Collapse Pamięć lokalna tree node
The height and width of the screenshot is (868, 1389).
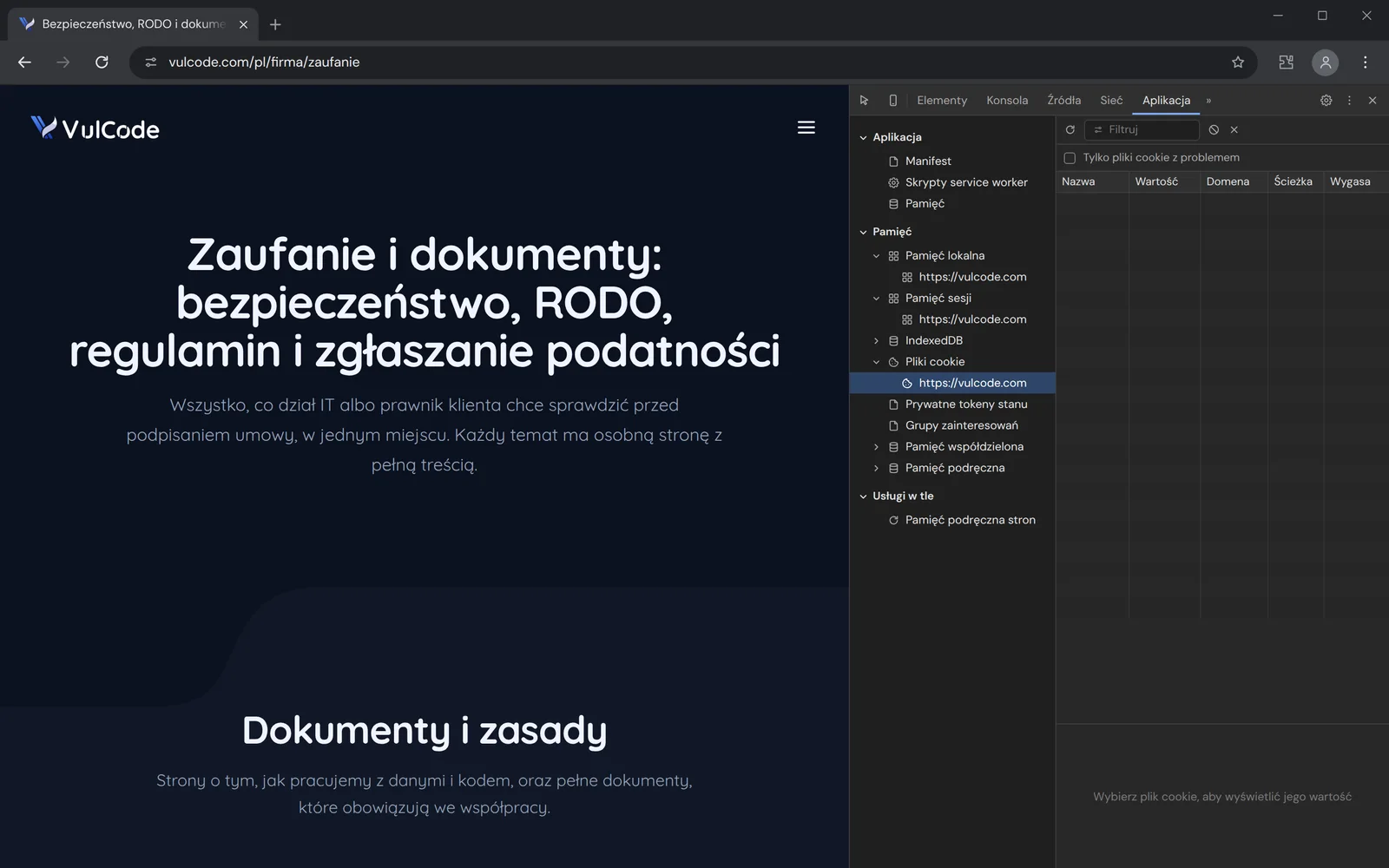coord(876,256)
